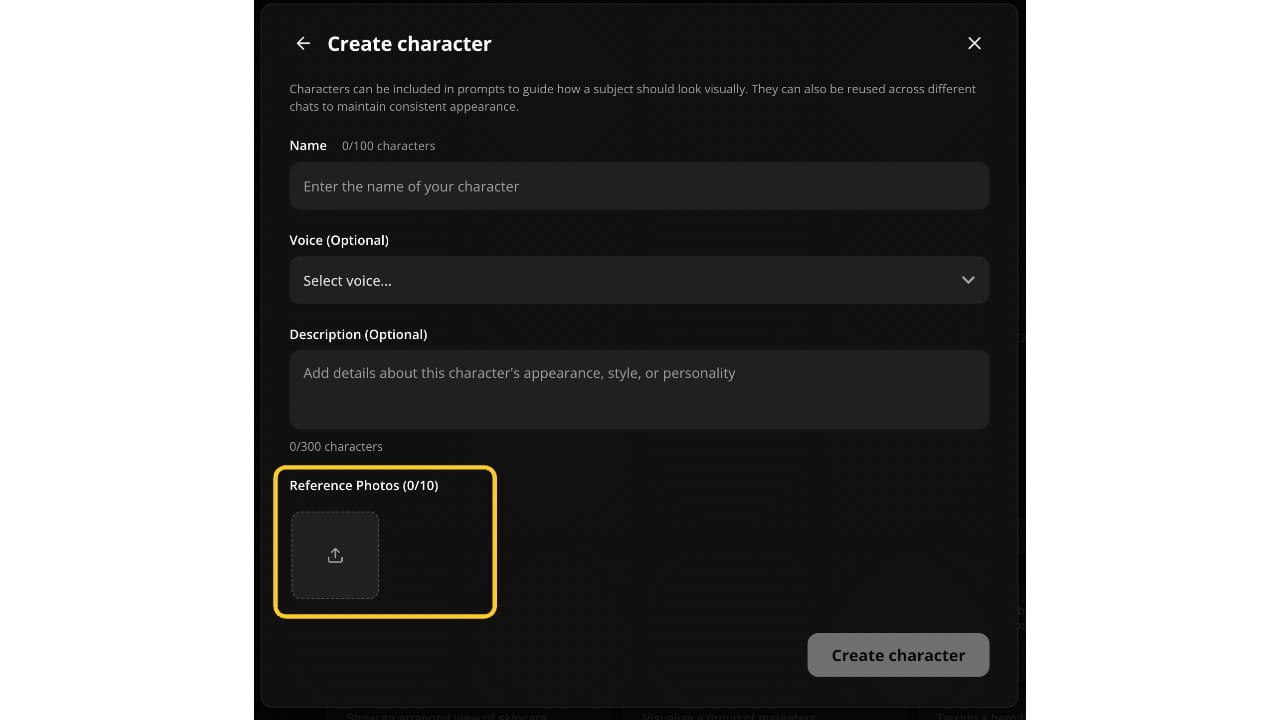Click the 'Create character' dialog title
This screenshot has width=1280, height=720.
click(x=409, y=44)
